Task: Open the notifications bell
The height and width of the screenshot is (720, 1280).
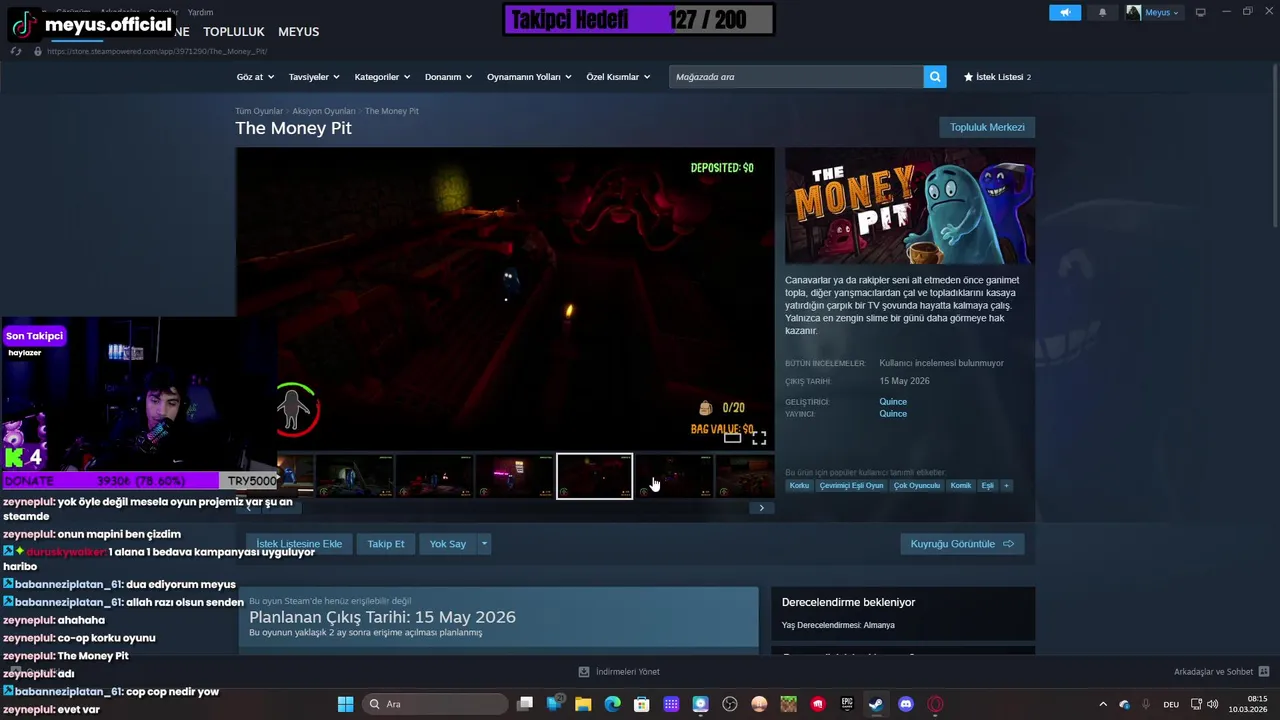Action: (x=1103, y=12)
